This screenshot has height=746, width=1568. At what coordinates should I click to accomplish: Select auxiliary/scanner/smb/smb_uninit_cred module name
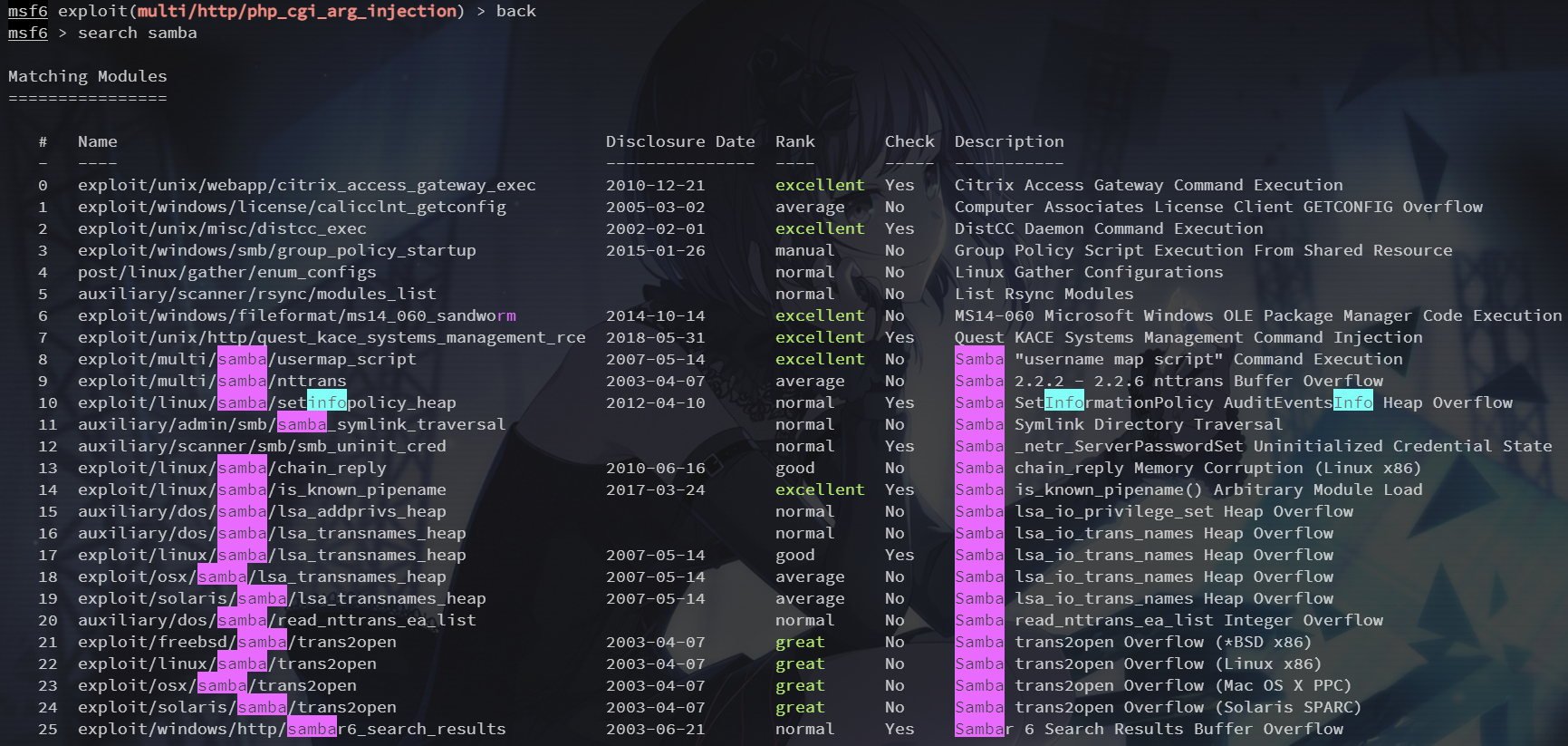262,446
